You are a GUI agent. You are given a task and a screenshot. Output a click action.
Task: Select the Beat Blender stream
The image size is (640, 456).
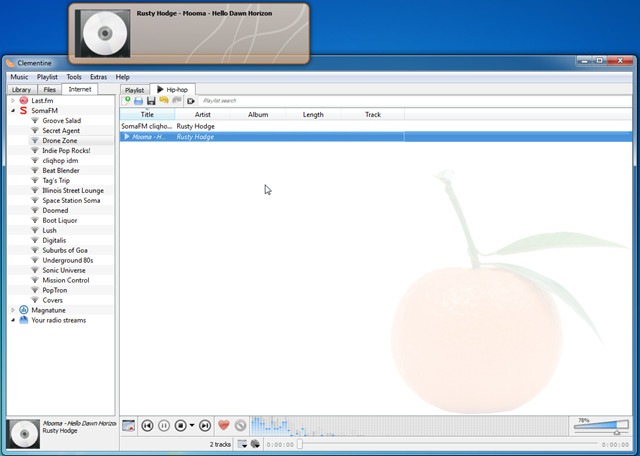point(61,171)
